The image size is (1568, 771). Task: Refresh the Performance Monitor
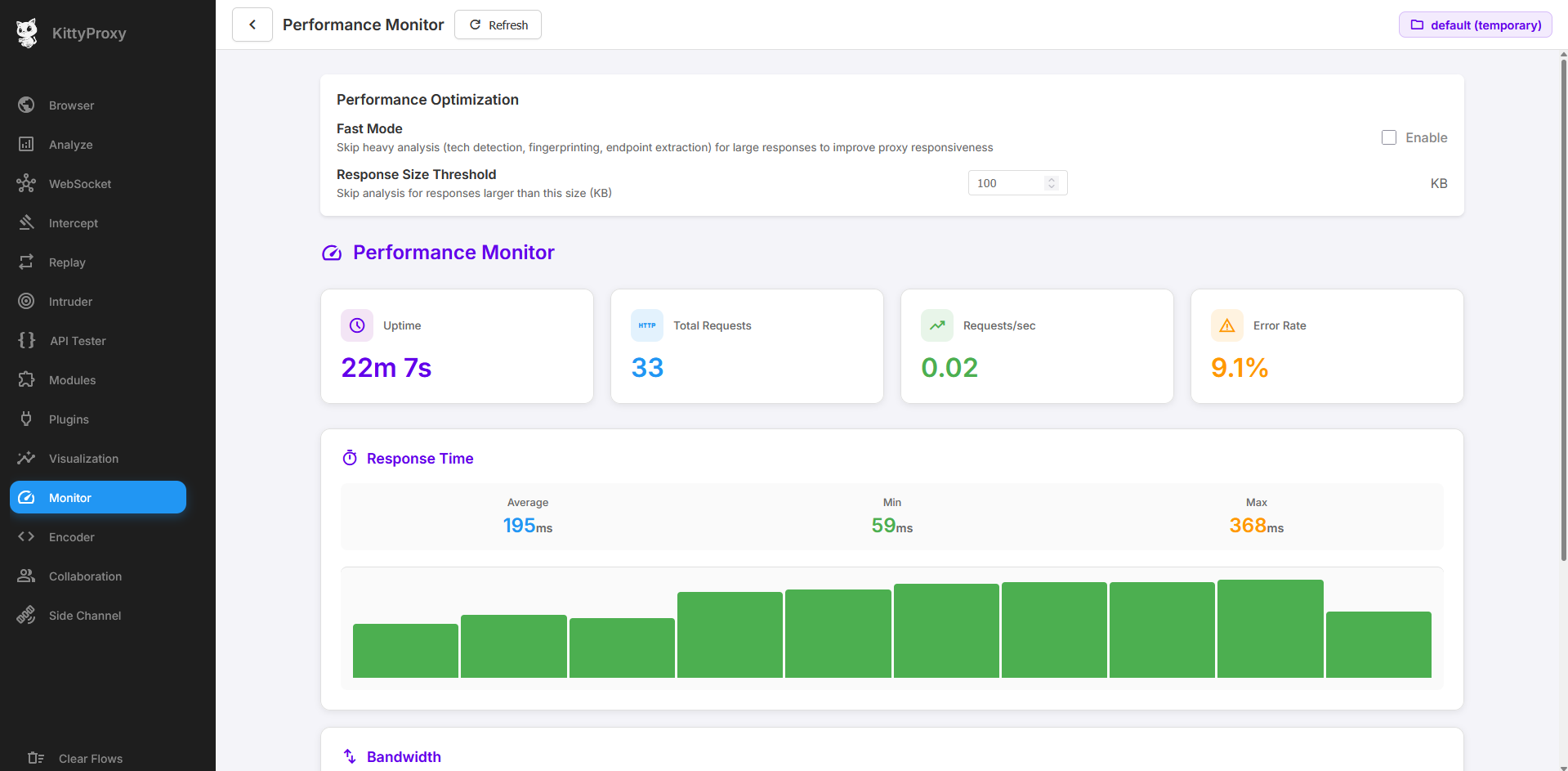(498, 25)
